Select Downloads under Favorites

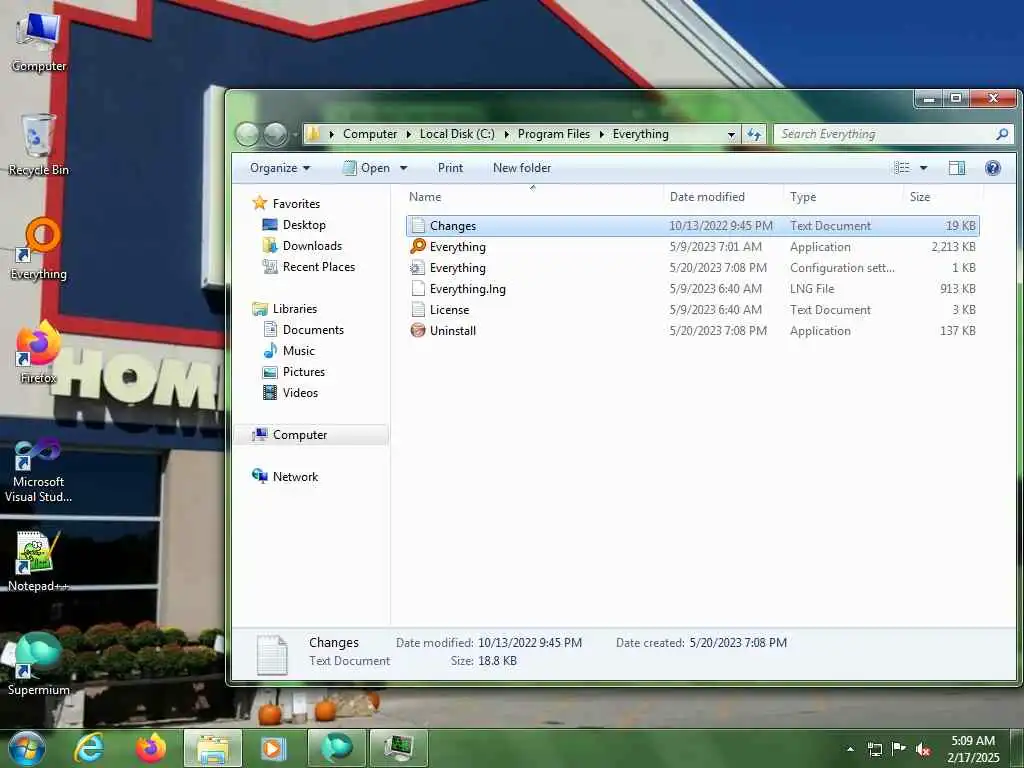pos(312,246)
